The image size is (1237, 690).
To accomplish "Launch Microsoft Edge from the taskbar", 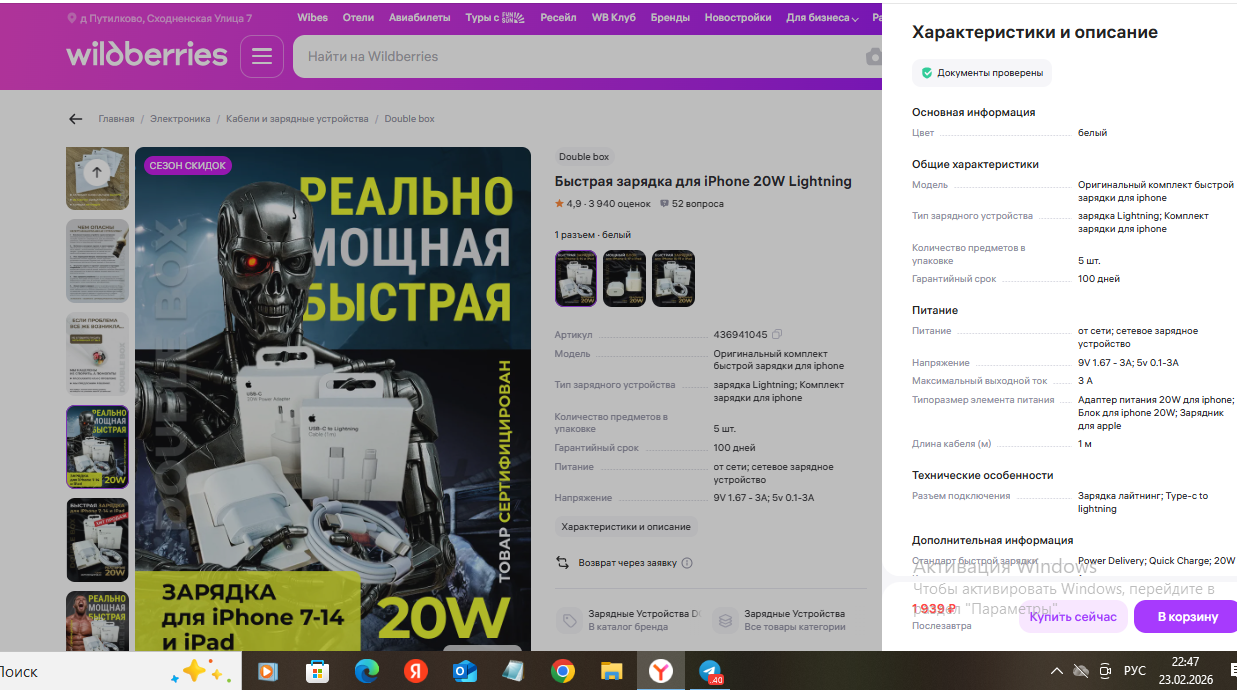I will pos(366,672).
